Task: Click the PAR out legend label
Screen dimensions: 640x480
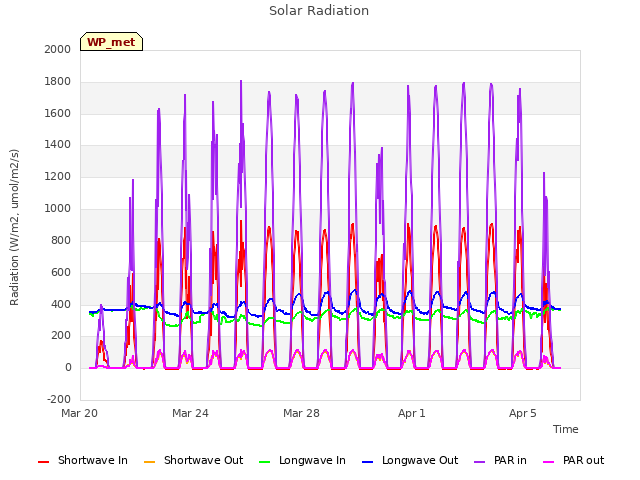Action: pos(583,460)
